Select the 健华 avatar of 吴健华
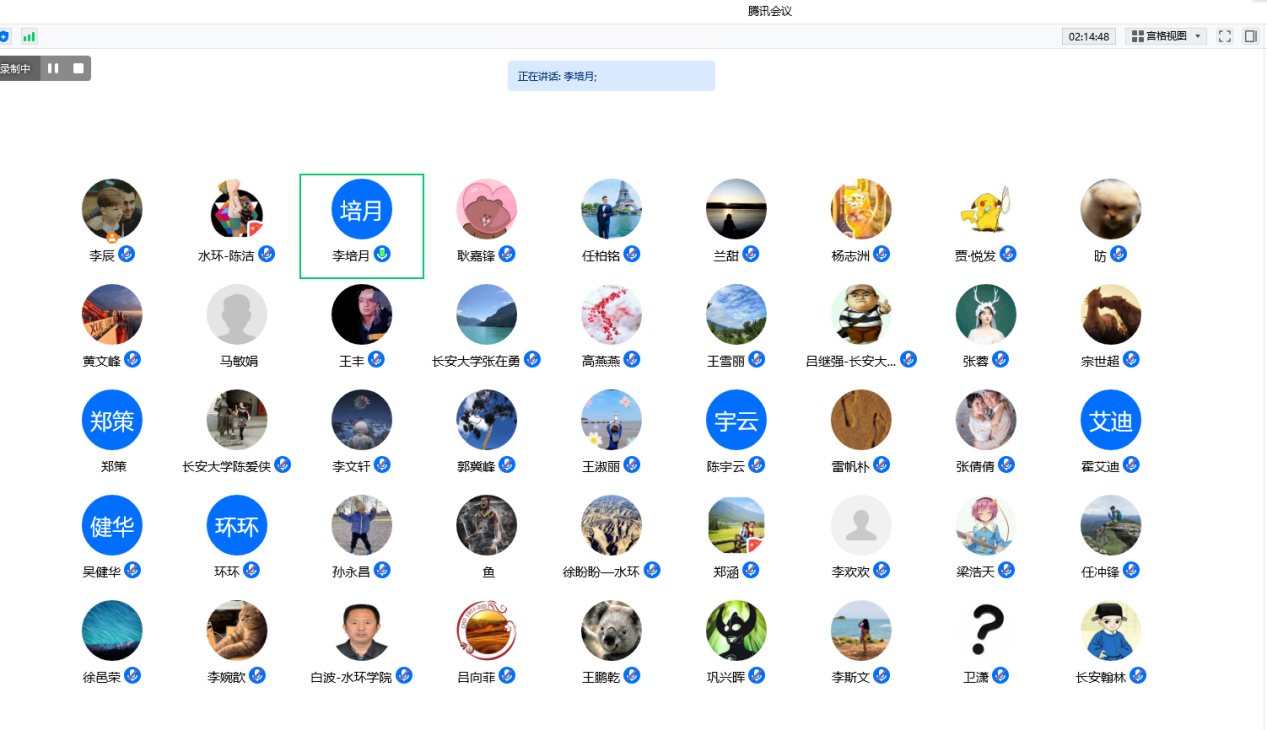Image resolution: width=1267 pixels, height=730 pixels. pos(112,525)
